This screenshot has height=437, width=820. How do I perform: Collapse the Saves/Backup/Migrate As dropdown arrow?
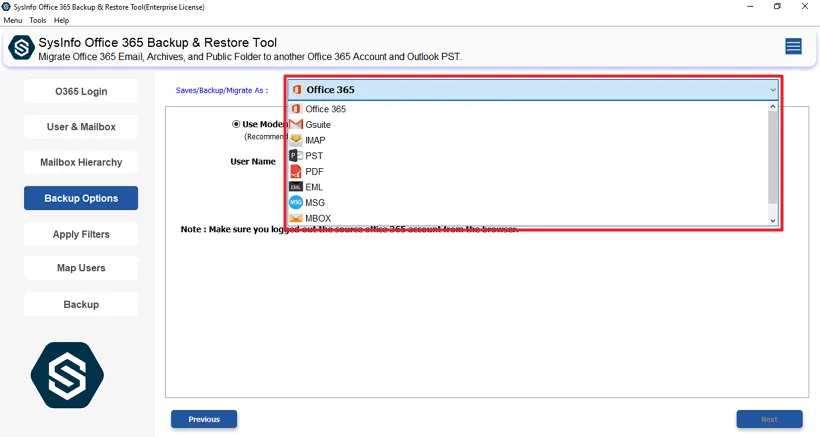point(773,90)
